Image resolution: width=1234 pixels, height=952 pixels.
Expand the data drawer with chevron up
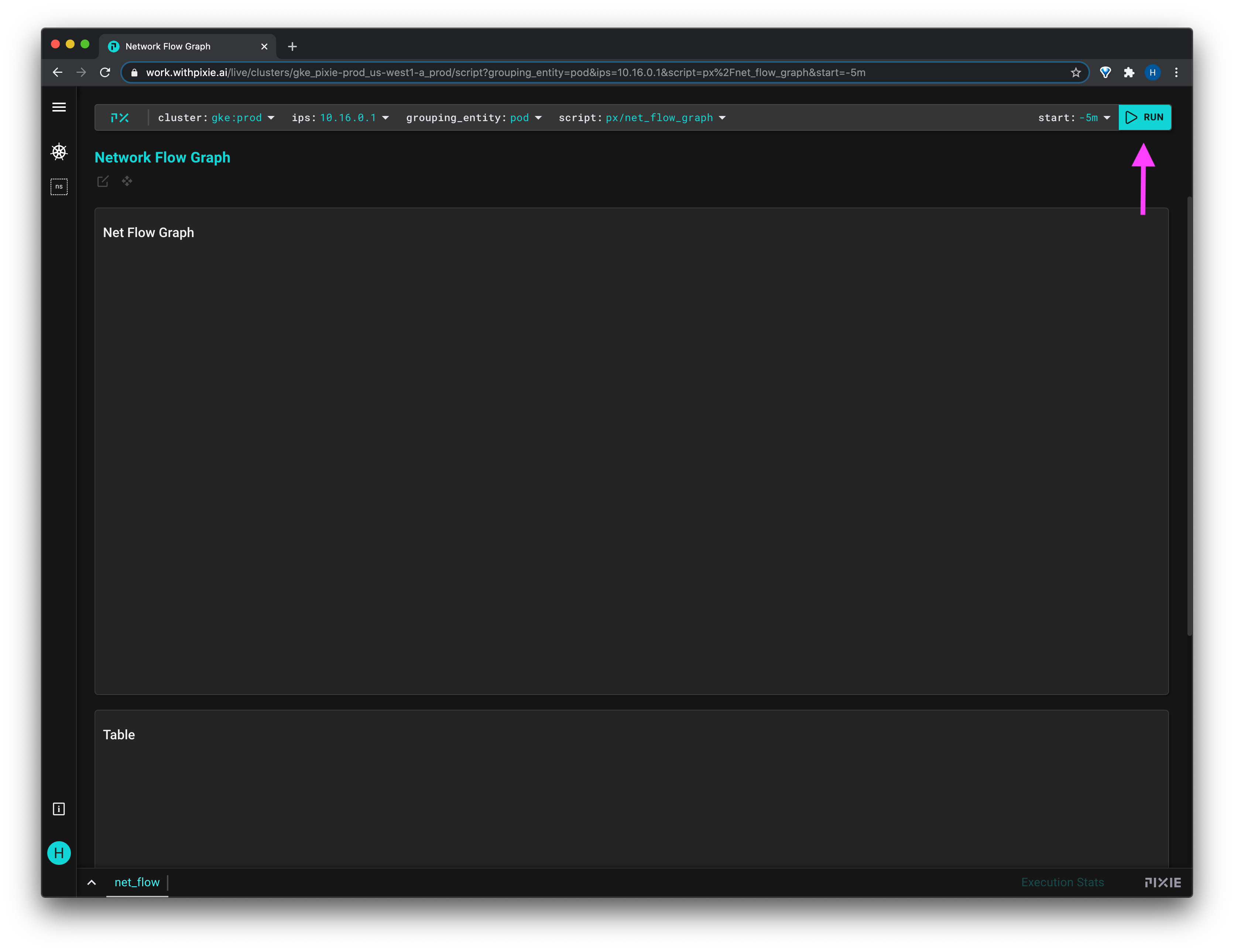[x=92, y=883]
